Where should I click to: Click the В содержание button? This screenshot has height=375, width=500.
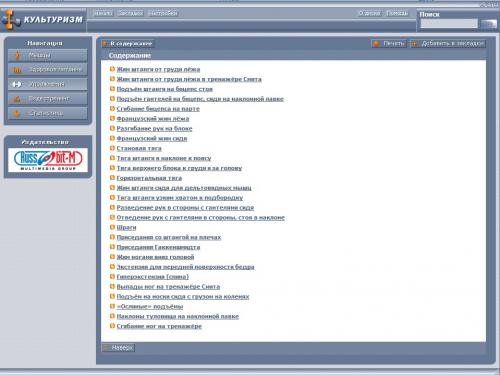click(x=128, y=44)
